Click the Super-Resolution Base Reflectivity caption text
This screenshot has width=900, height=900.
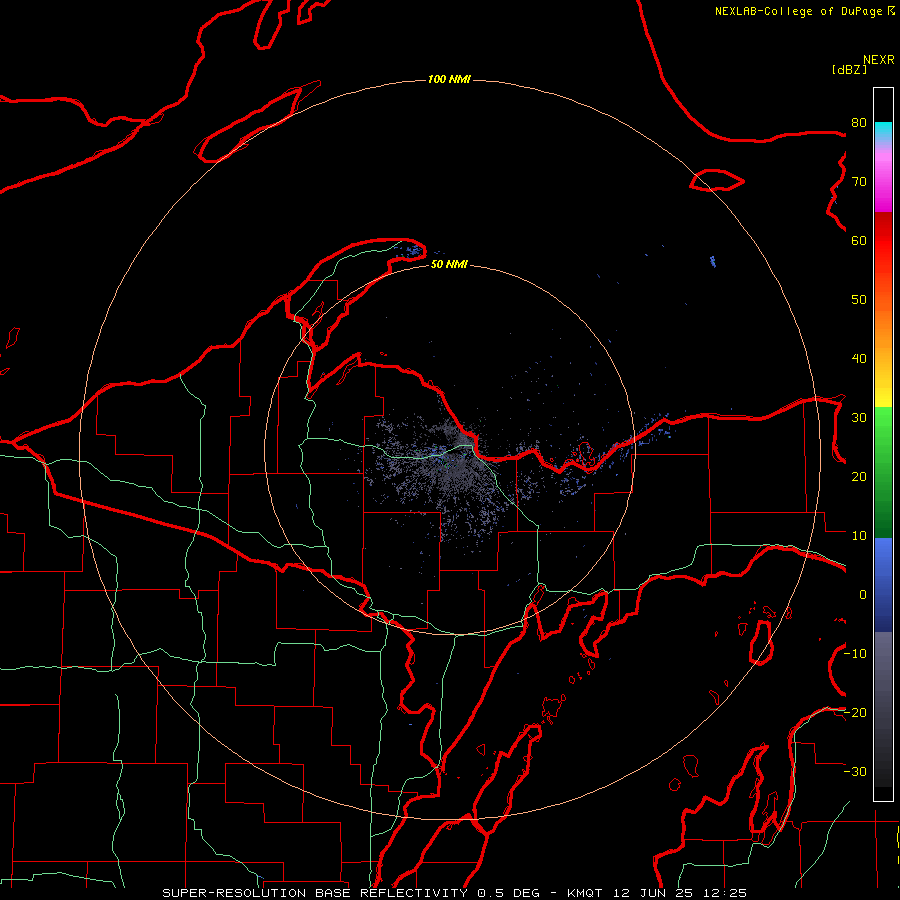point(454,893)
